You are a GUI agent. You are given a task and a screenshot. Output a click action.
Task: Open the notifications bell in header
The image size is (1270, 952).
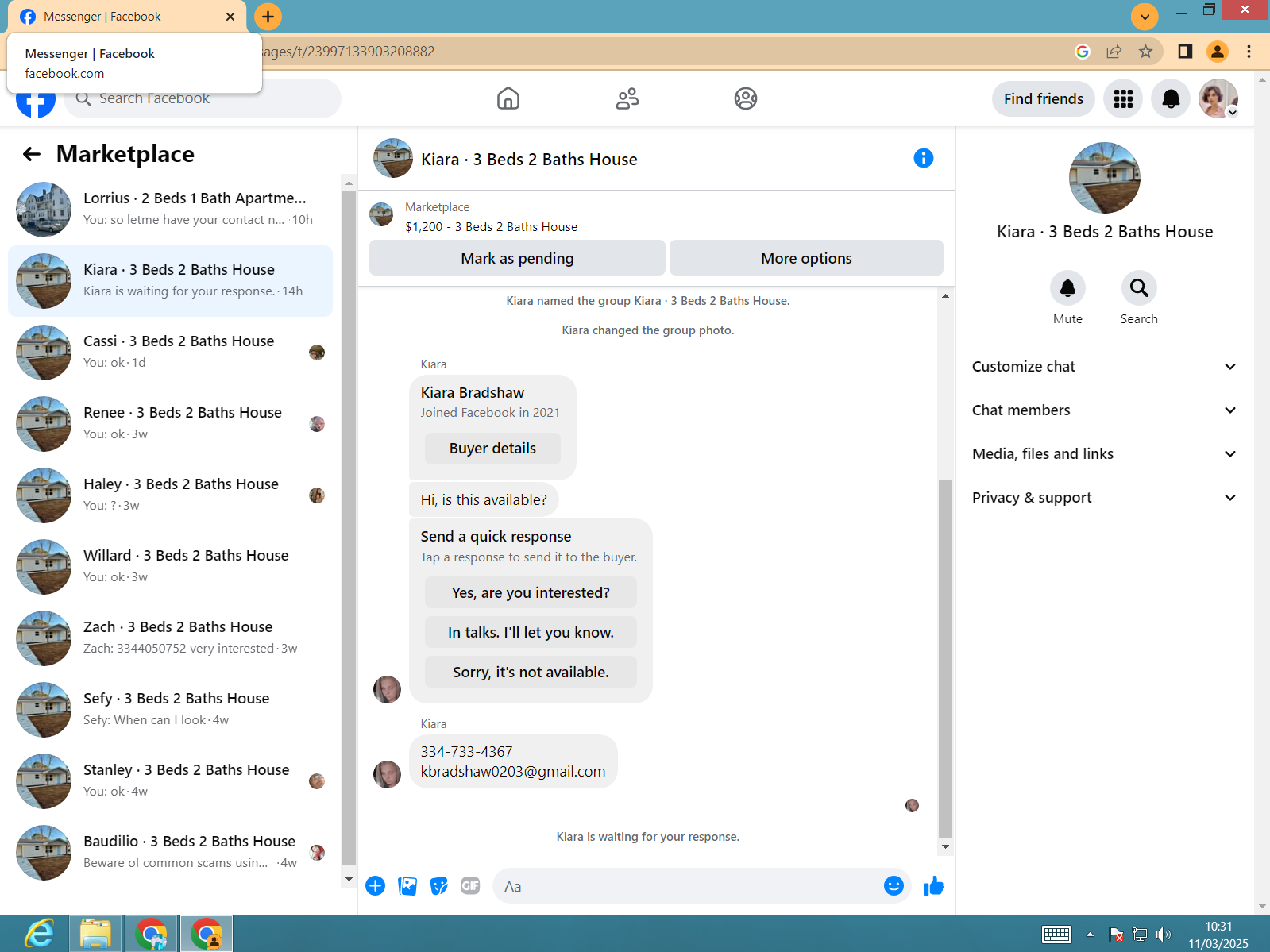pos(1171,98)
